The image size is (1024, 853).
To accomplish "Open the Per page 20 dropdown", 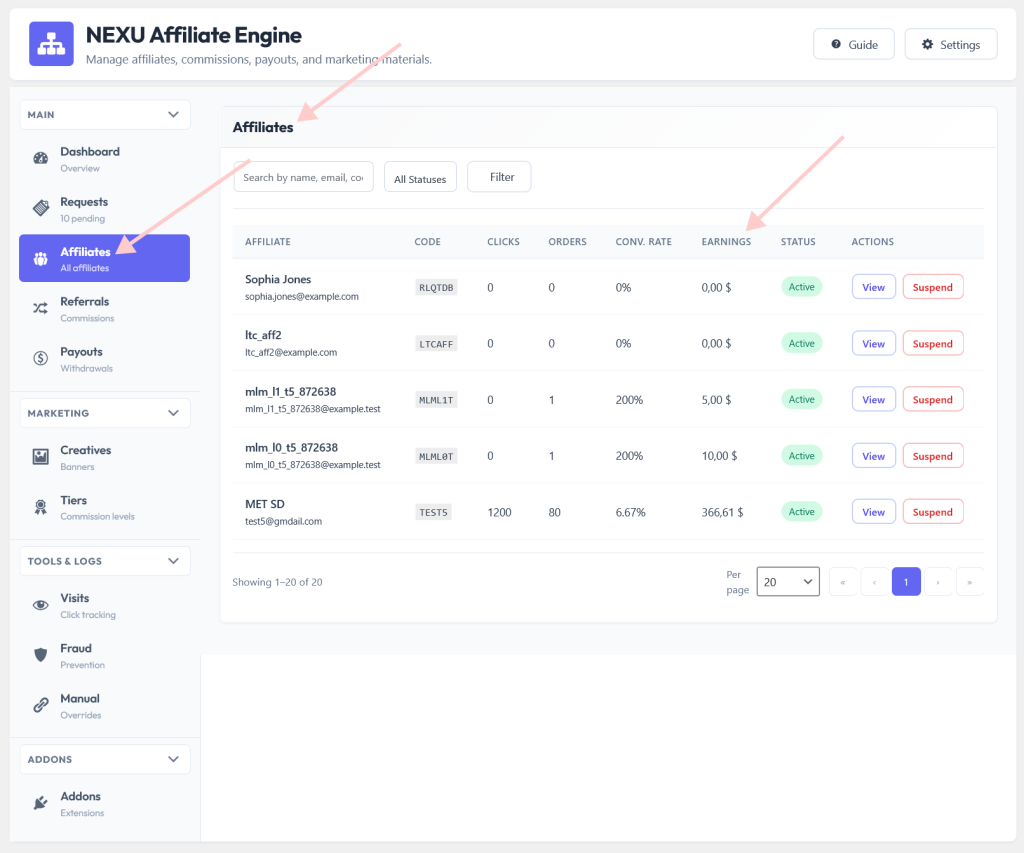I will point(788,581).
